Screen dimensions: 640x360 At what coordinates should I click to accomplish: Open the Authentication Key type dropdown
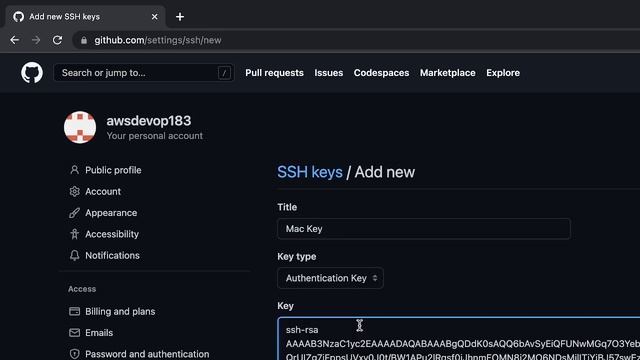tap(330, 278)
